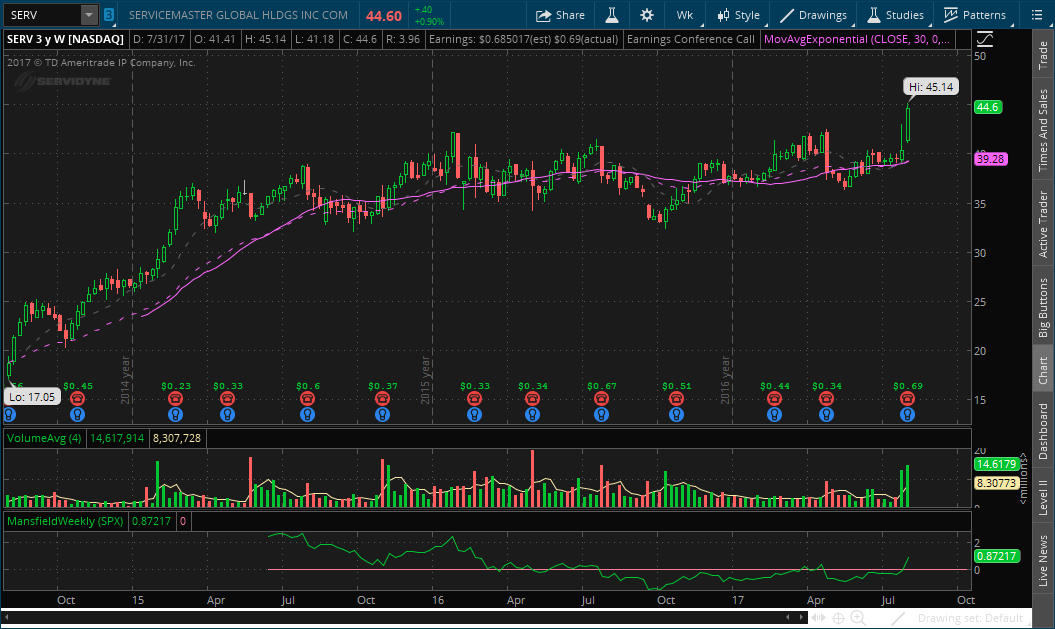Toggle the chart scale icon above price axis
The width and height of the screenshot is (1055, 629).
(x=985, y=39)
